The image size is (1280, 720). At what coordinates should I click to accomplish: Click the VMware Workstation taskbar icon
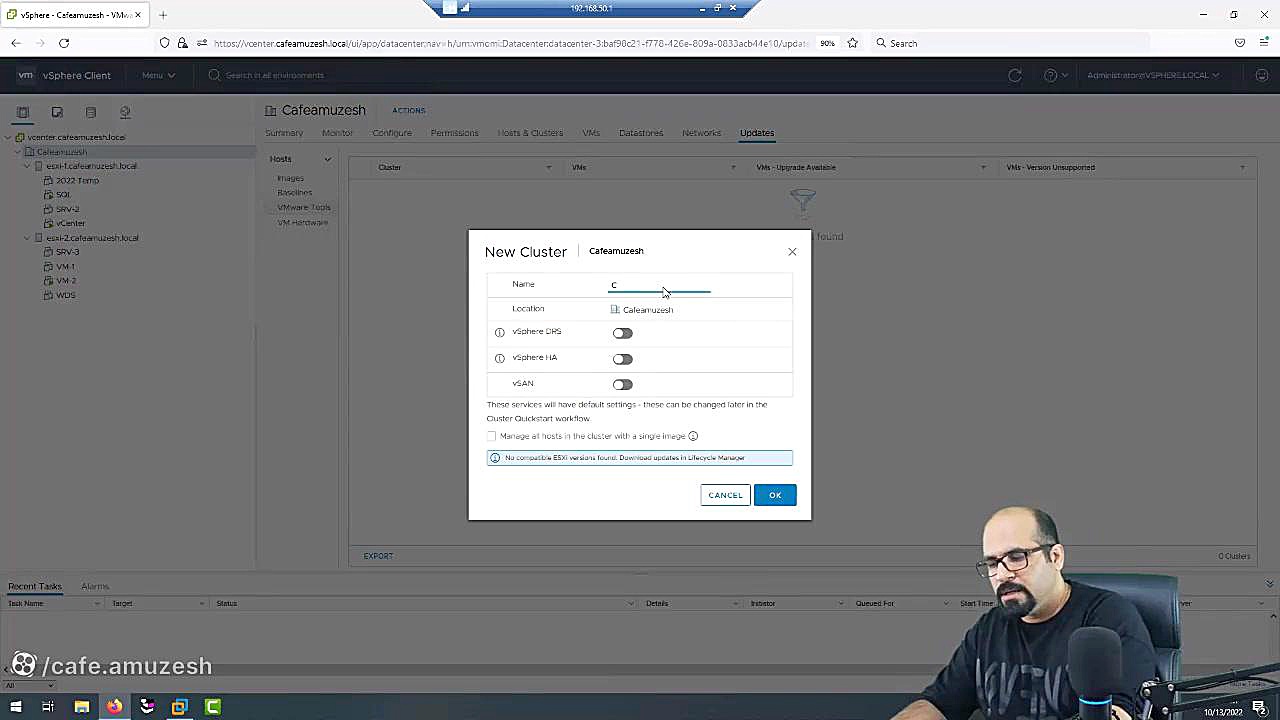[180, 707]
